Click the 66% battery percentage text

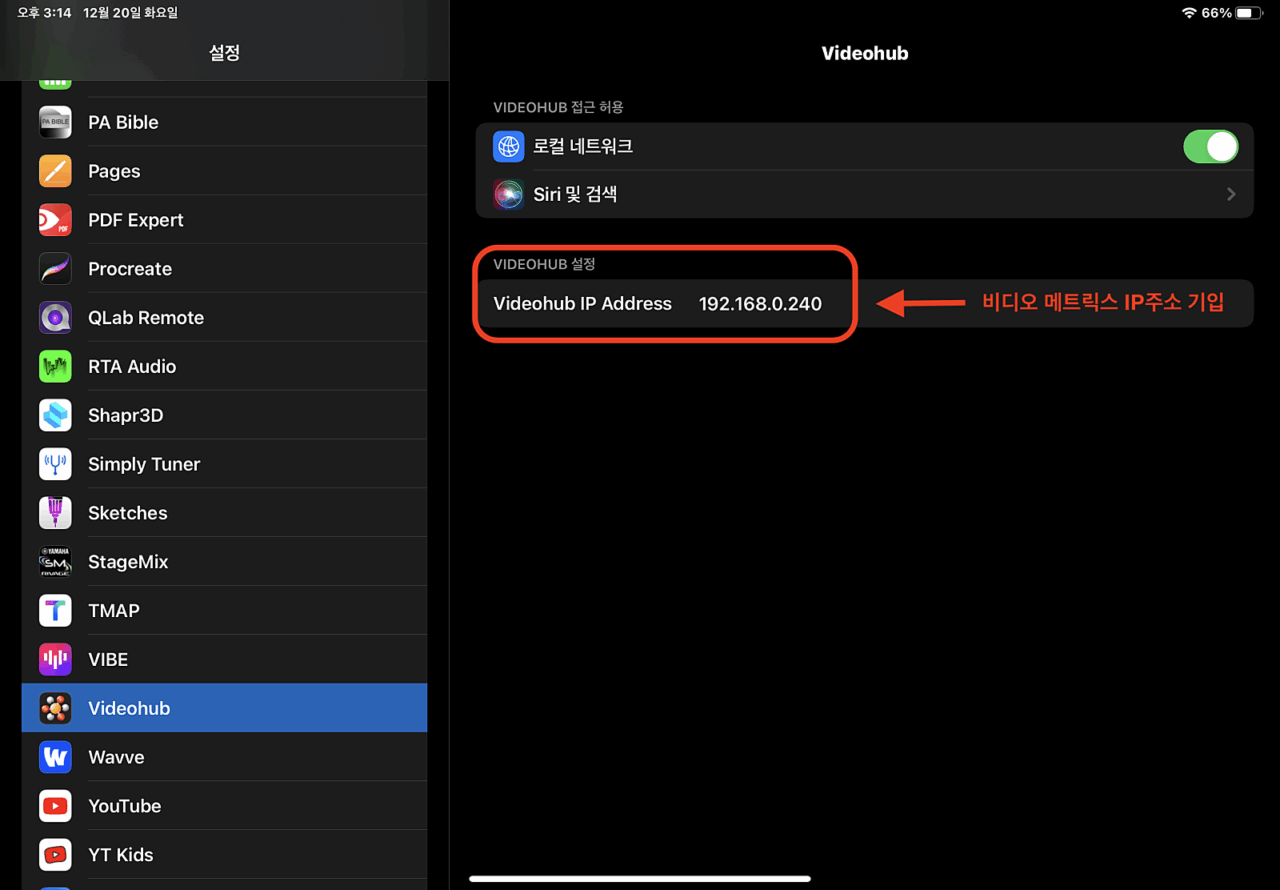click(x=1217, y=13)
